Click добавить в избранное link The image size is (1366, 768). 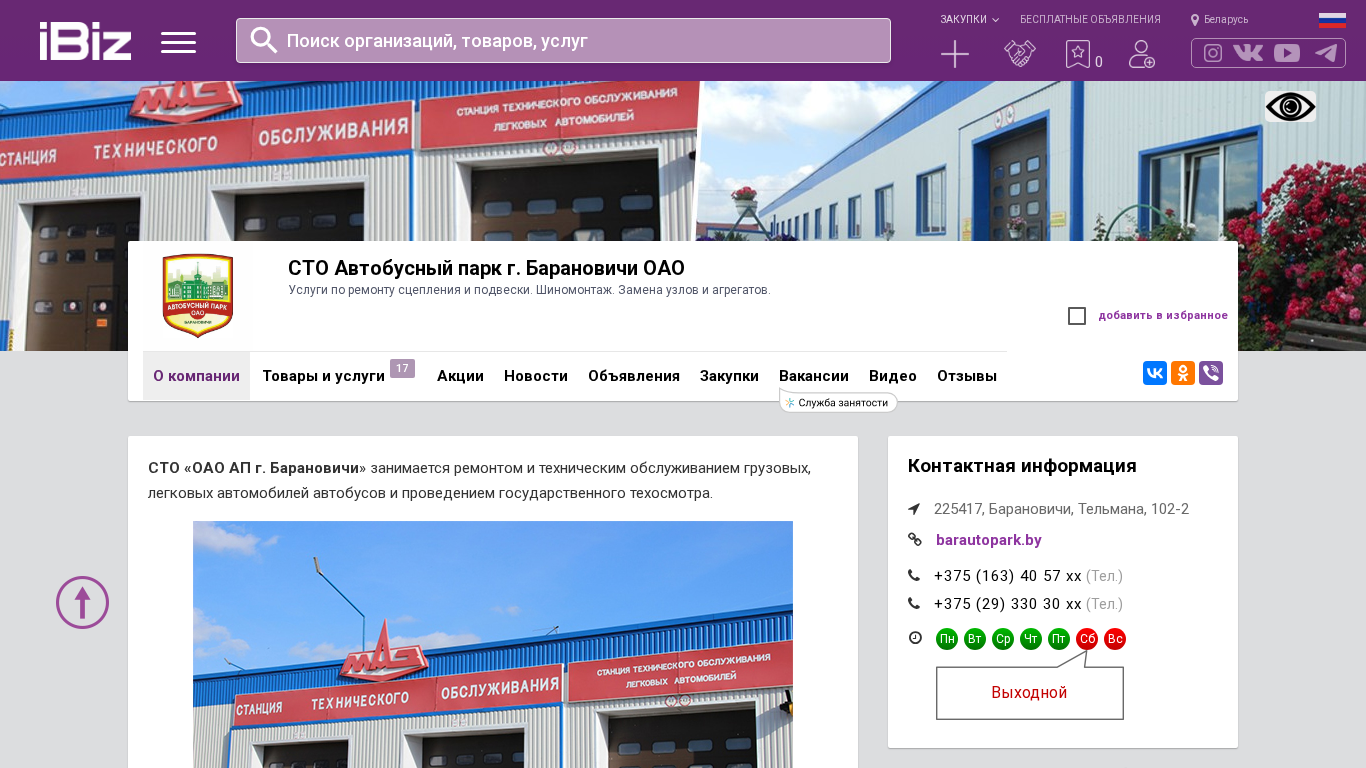coord(1163,316)
